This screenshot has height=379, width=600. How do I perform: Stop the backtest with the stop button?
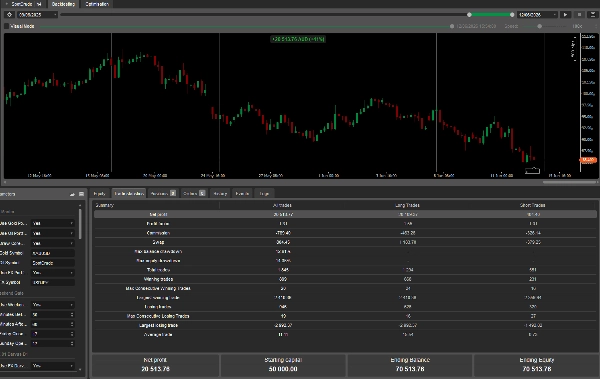click(579, 15)
